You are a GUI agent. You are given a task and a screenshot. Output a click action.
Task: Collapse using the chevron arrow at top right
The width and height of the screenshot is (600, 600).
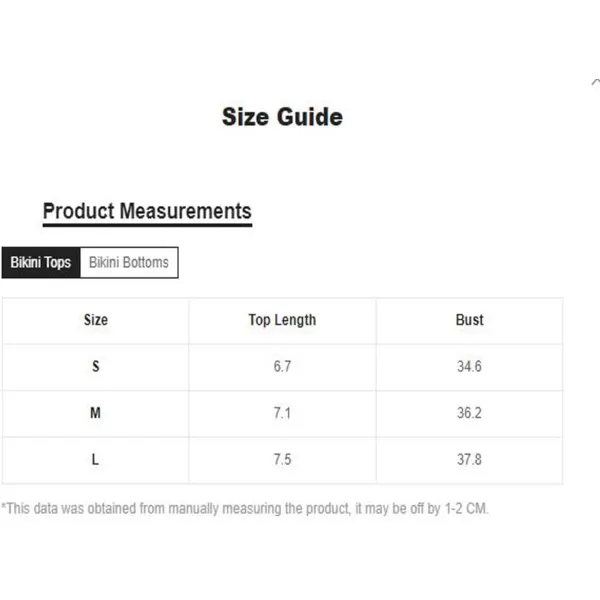point(595,82)
